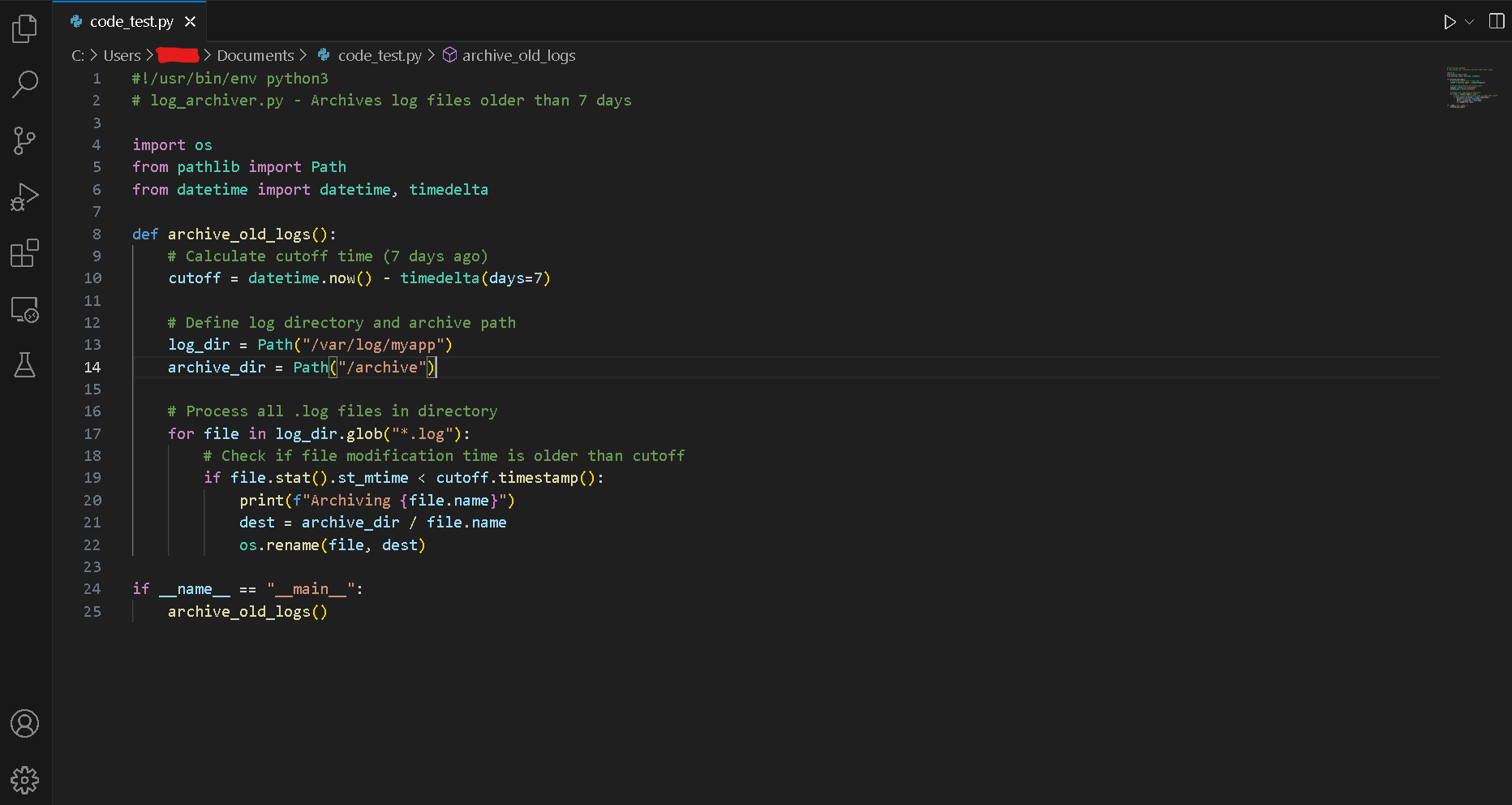
Task: Click the final archive_old_logs() call
Action: click(x=247, y=611)
